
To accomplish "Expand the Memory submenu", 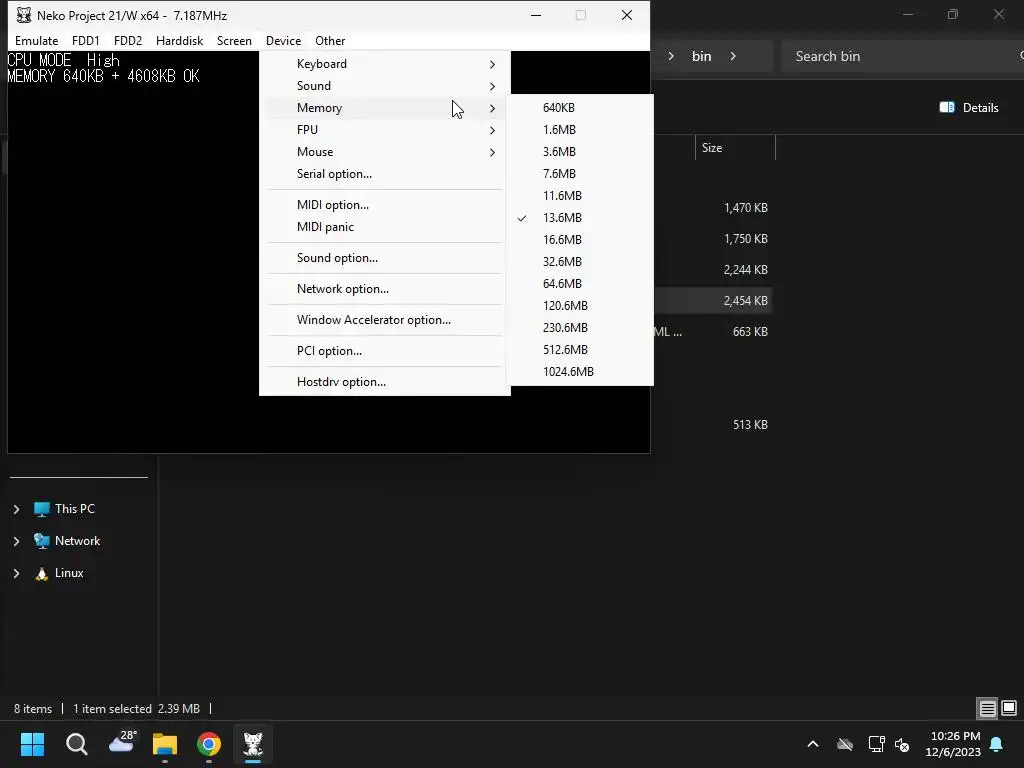I will [x=385, y=108].
